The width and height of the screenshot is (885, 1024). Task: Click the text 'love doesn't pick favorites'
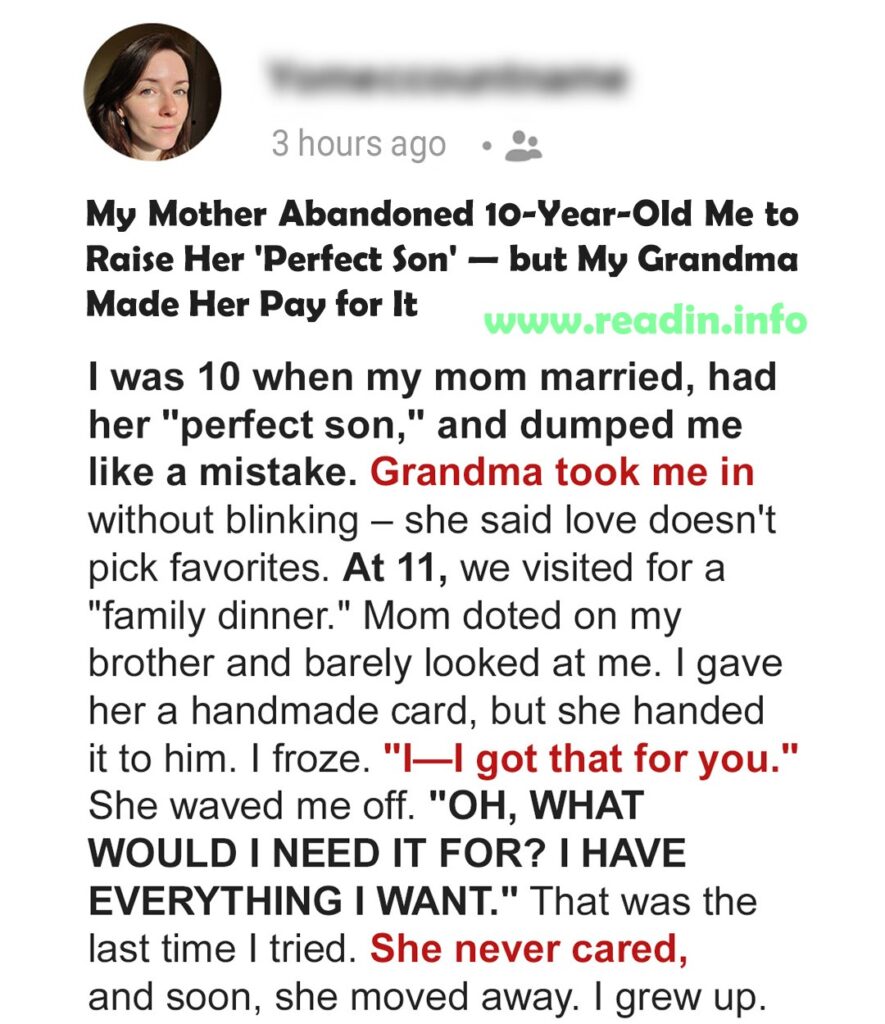click(432, 544)
